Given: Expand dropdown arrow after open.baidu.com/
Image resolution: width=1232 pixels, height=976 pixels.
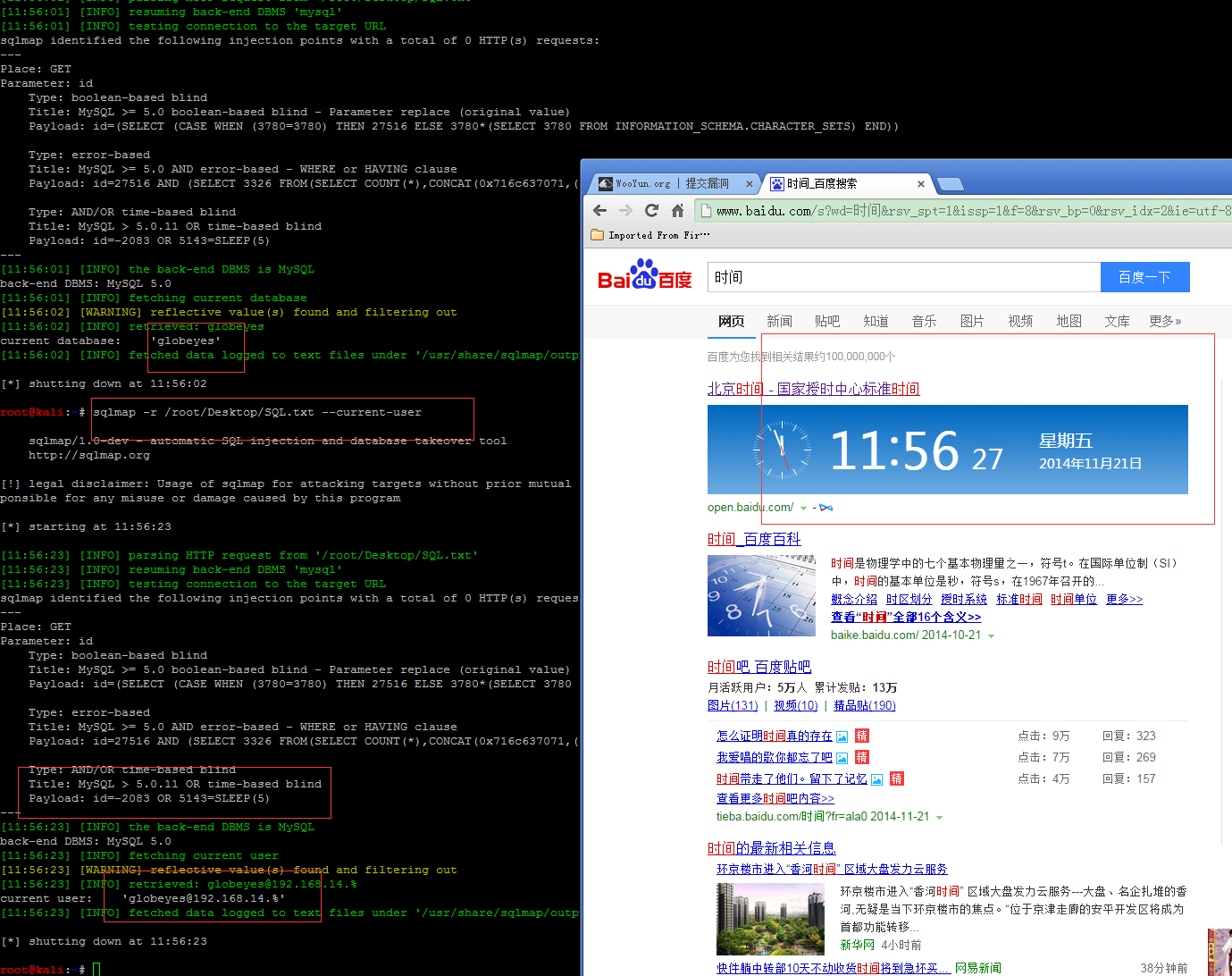Looking at the screenshot, I should point(803,508).
